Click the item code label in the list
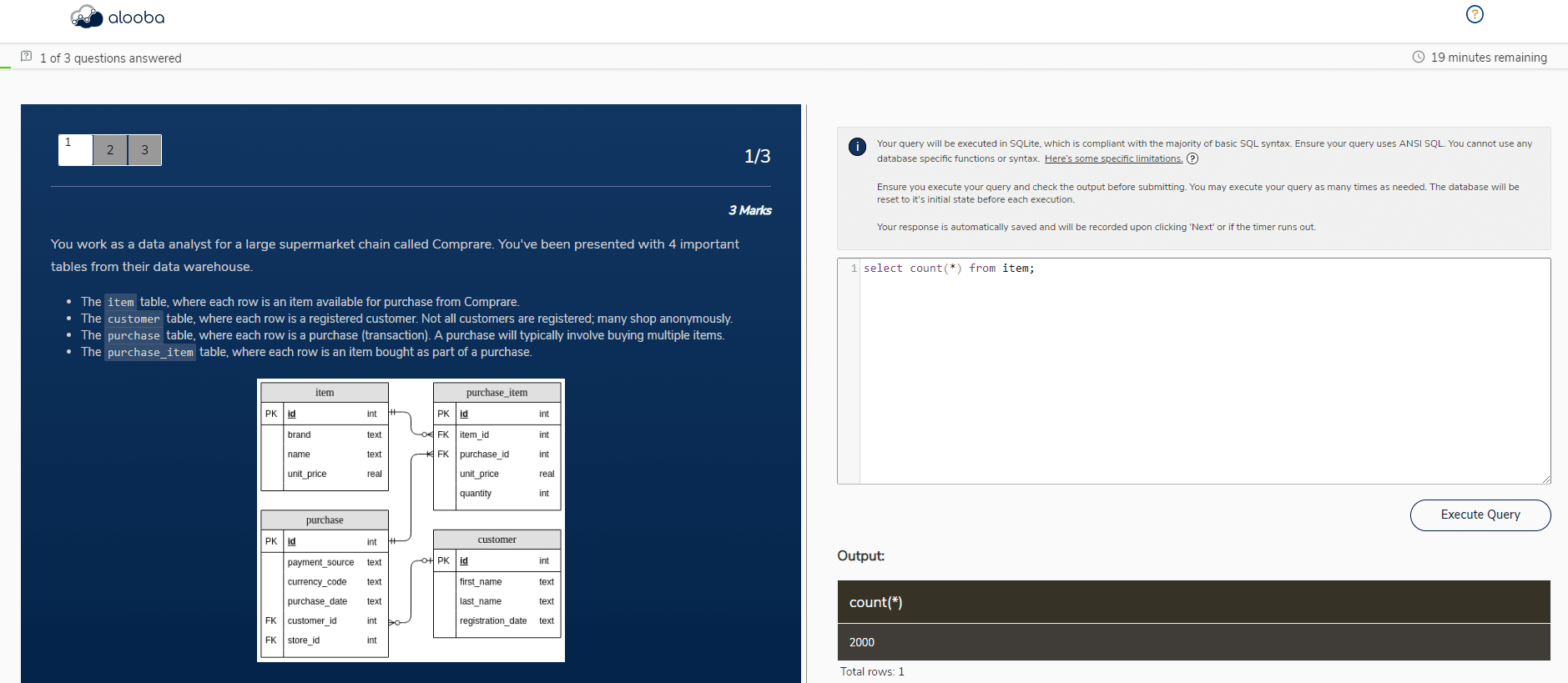1568x683 pixels. [x=120, y=303]
